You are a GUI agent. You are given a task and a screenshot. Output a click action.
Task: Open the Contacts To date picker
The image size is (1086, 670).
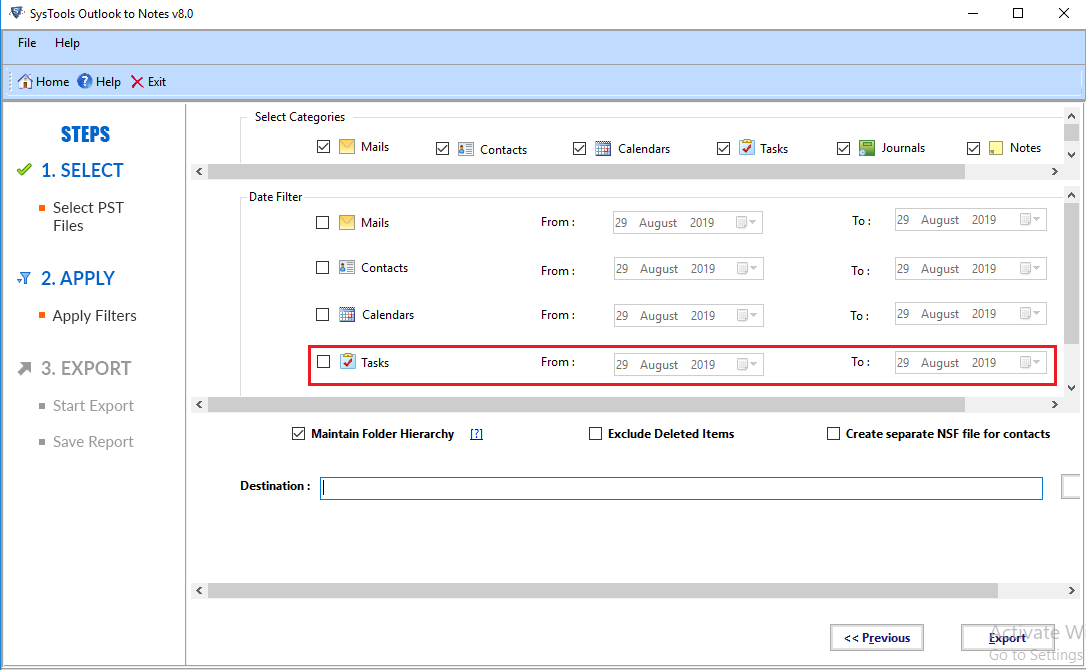tap(1031, 268)
